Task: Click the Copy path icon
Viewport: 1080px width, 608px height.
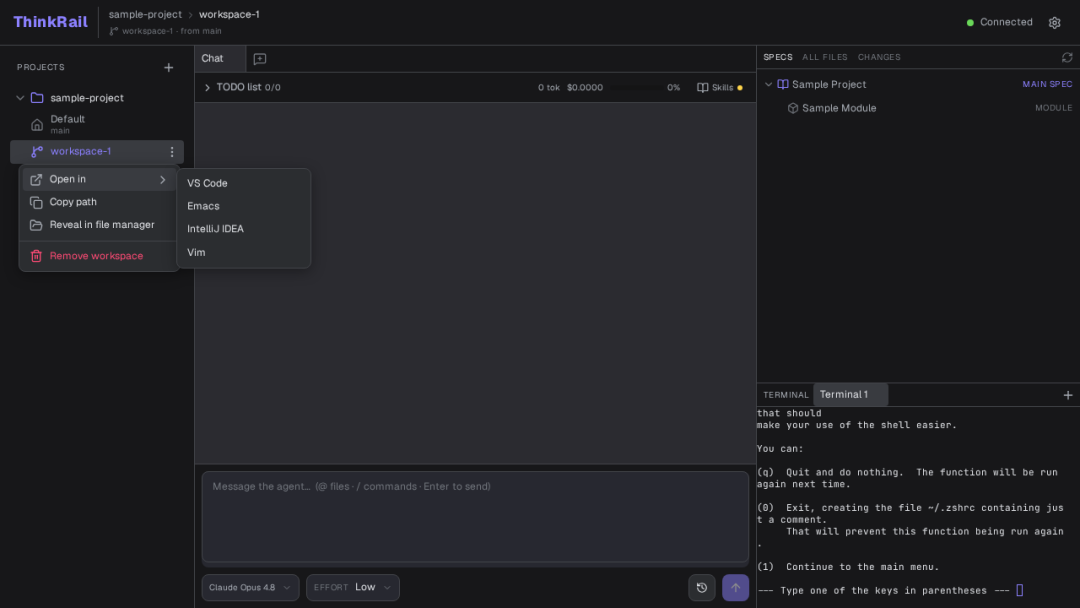Action: click(x=37, y=202)
